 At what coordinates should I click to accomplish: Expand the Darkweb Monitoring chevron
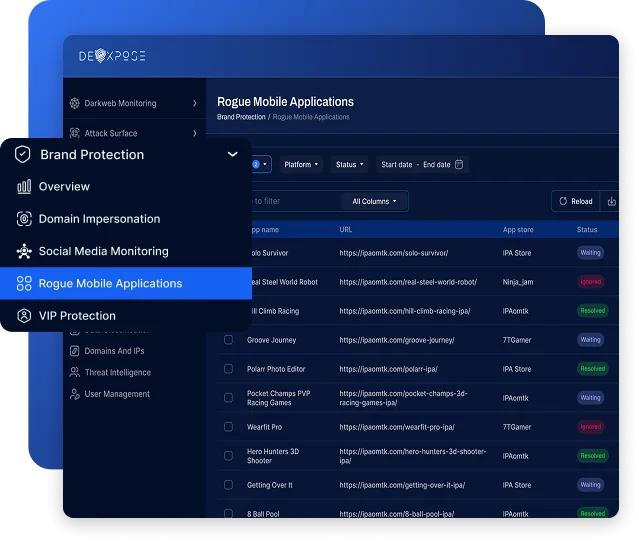pyautogui.click(x=195, y=103)
